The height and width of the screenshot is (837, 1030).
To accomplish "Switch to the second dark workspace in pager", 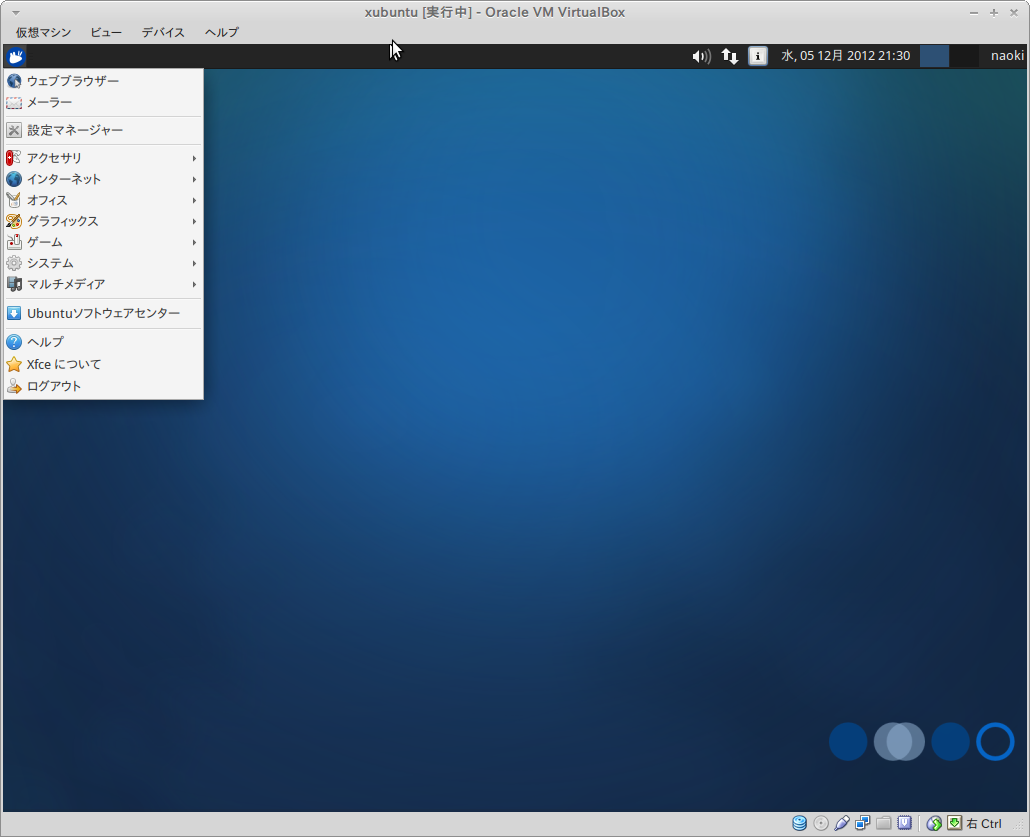I will click(964, 57).
